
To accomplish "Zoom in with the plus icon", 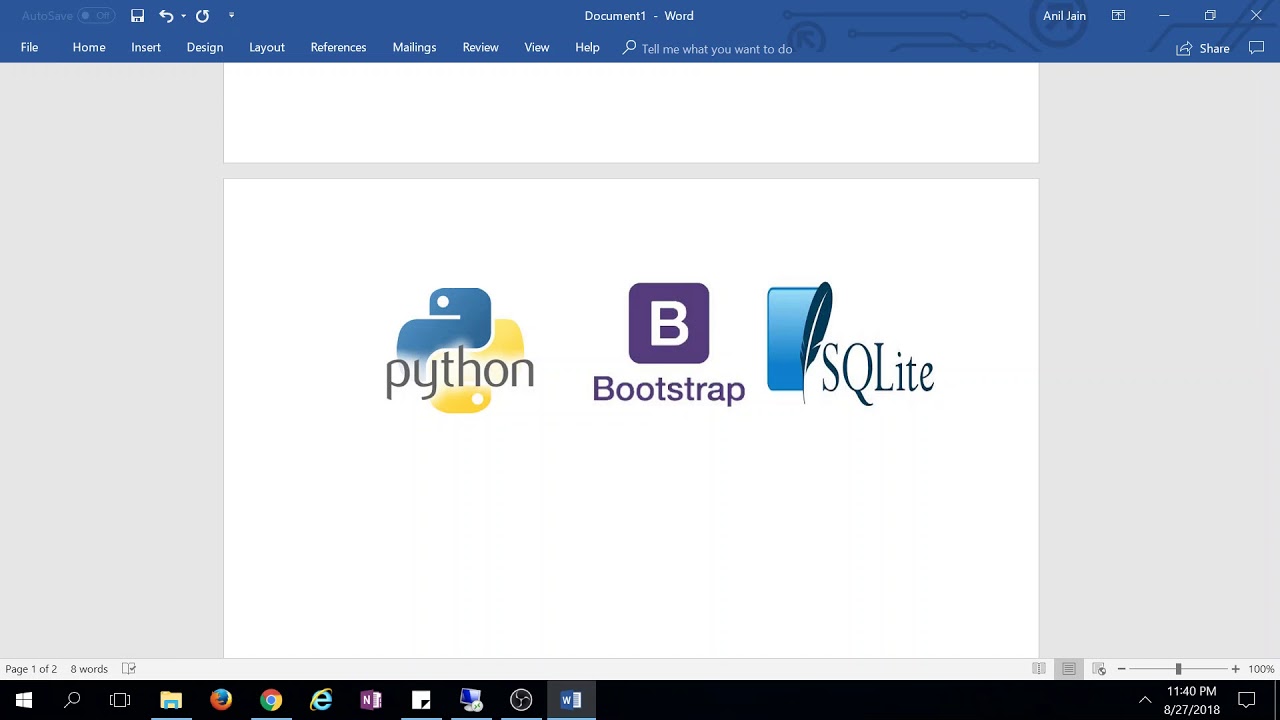I will 1236,669.
